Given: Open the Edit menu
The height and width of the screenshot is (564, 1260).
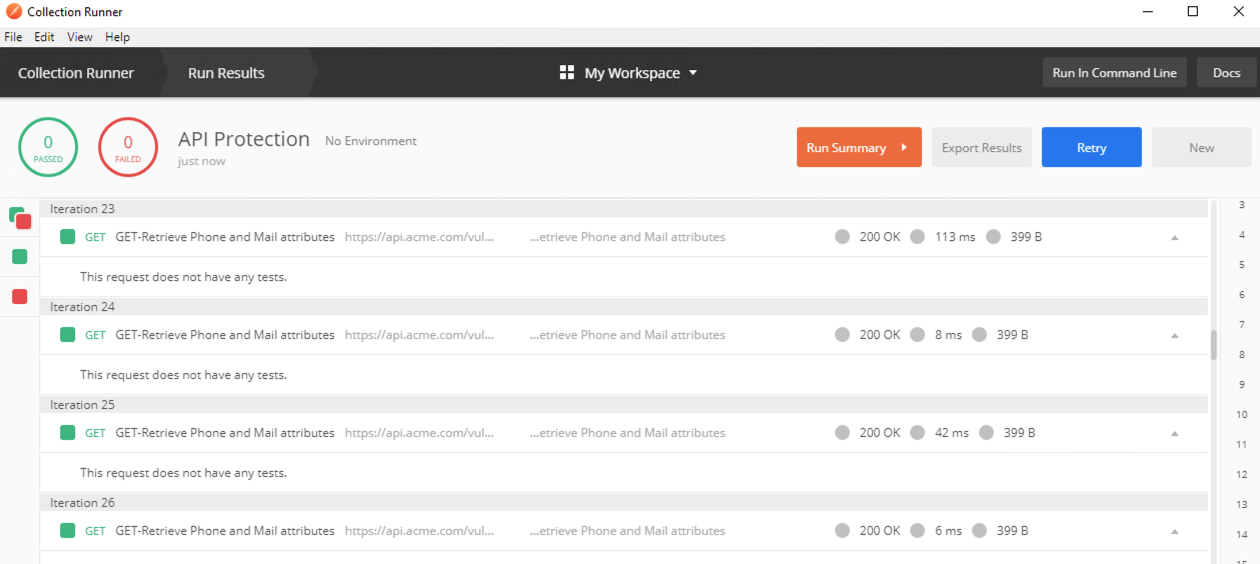Looking at the screenshot, I should point(44,37).
